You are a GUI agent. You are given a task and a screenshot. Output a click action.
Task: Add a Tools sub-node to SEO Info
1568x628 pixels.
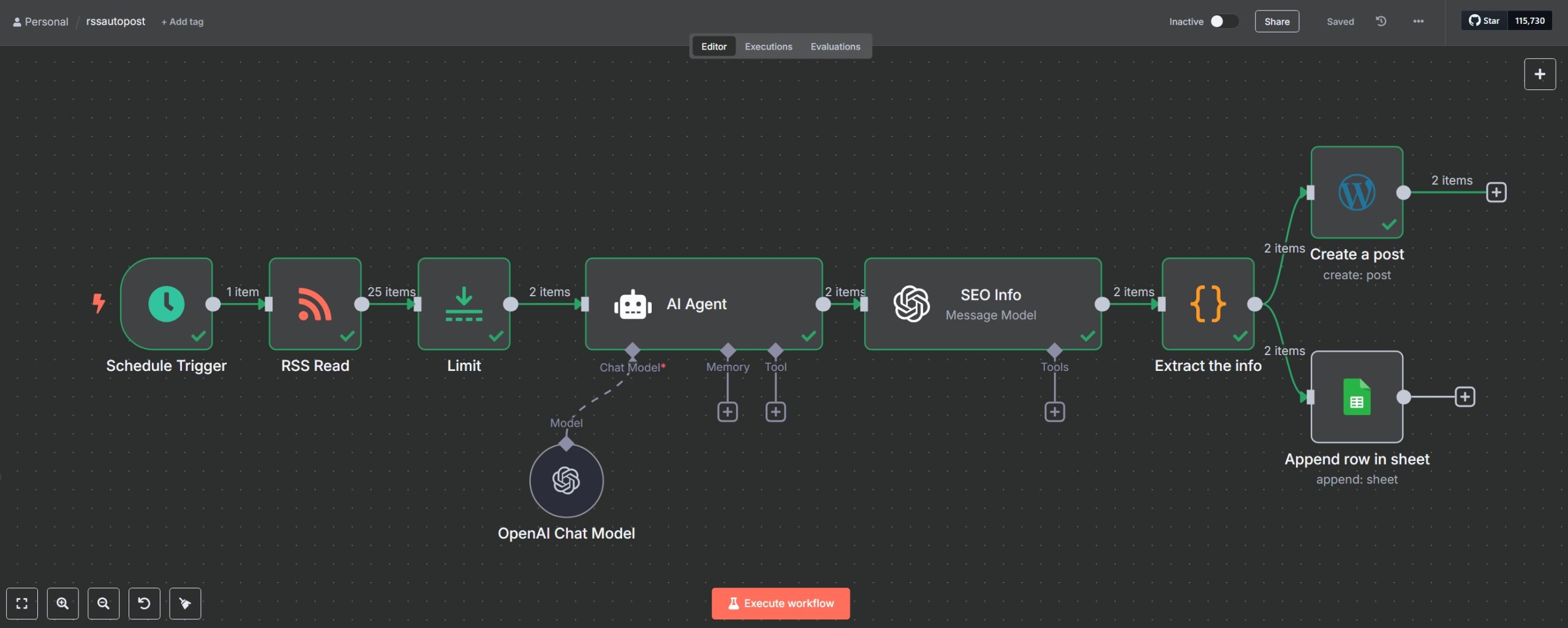coord(1054,412)
